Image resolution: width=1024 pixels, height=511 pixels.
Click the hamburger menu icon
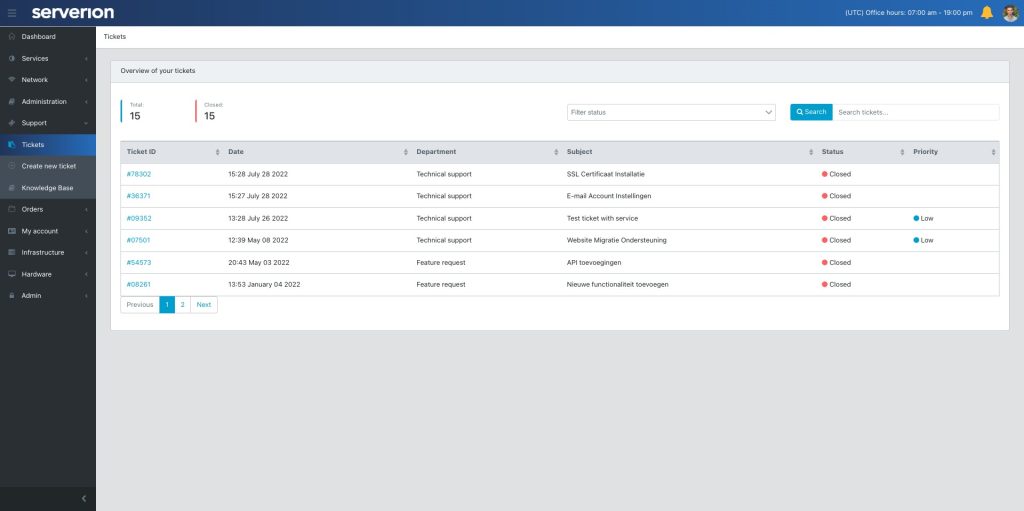[12, 13]
